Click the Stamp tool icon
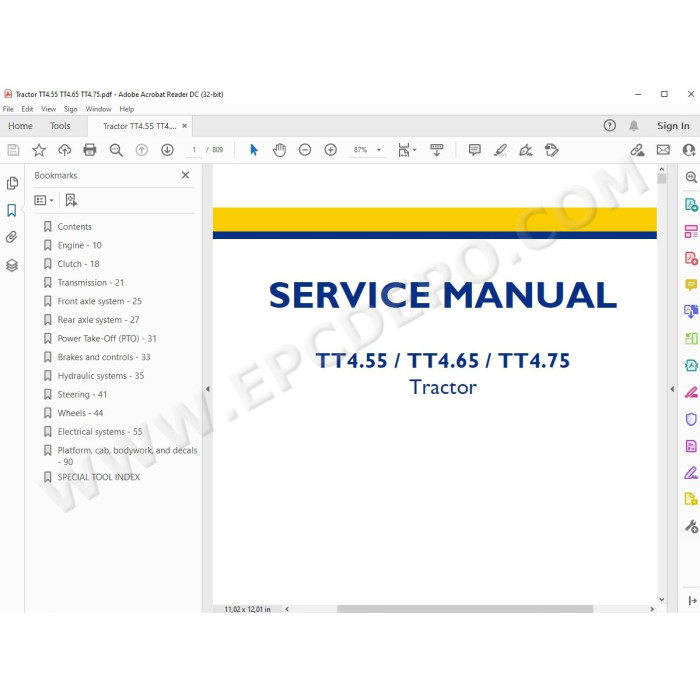The height and width of the screenshot is (700, 700). [552, 150]
